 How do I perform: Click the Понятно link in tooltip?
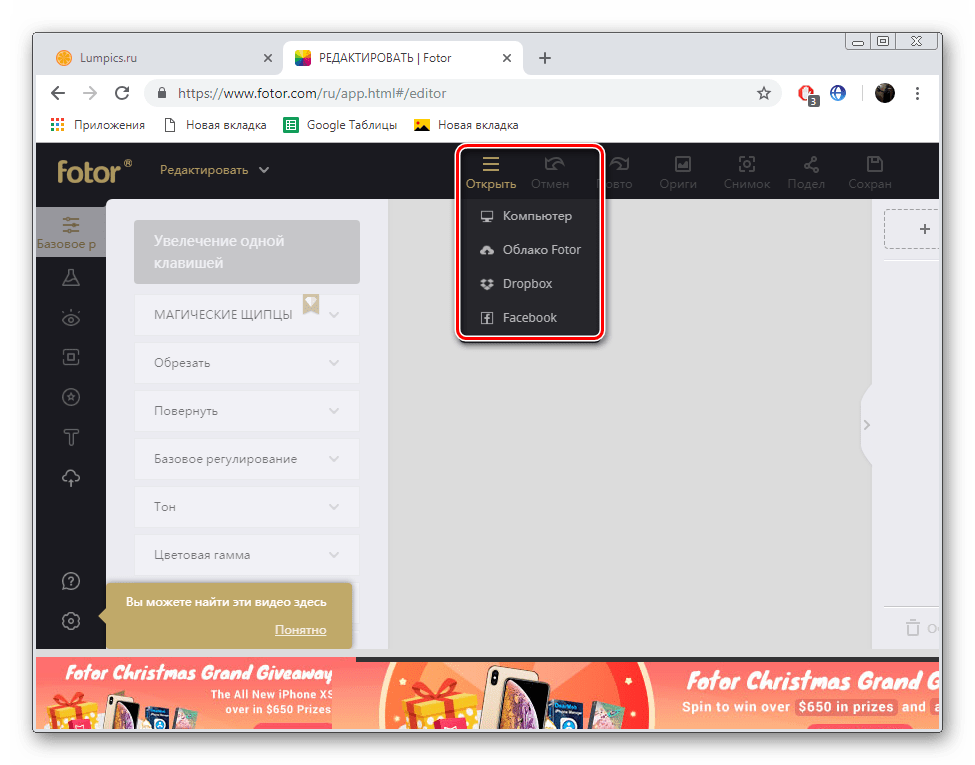[300, 630]
